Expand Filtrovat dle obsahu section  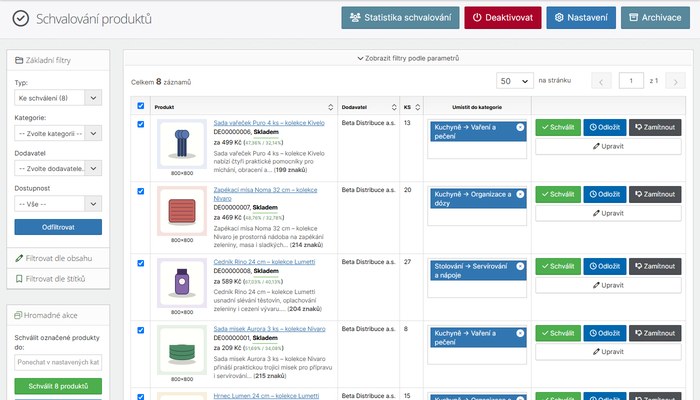click(58, 258)
